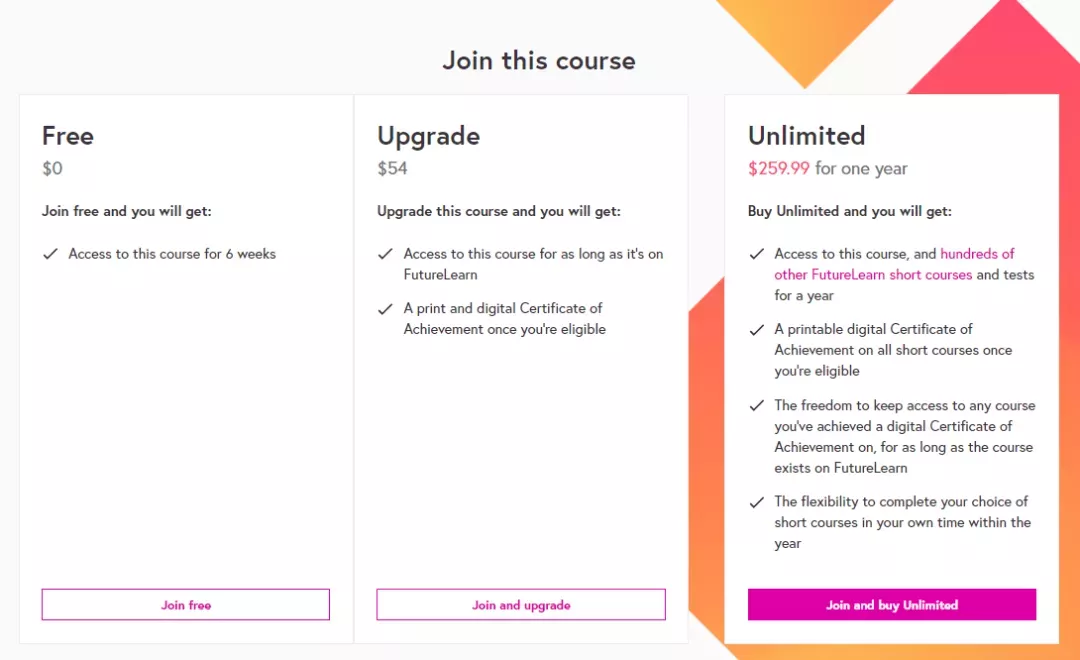
Task: Click the Unlimited plan heading
Action: click(807, 136)
